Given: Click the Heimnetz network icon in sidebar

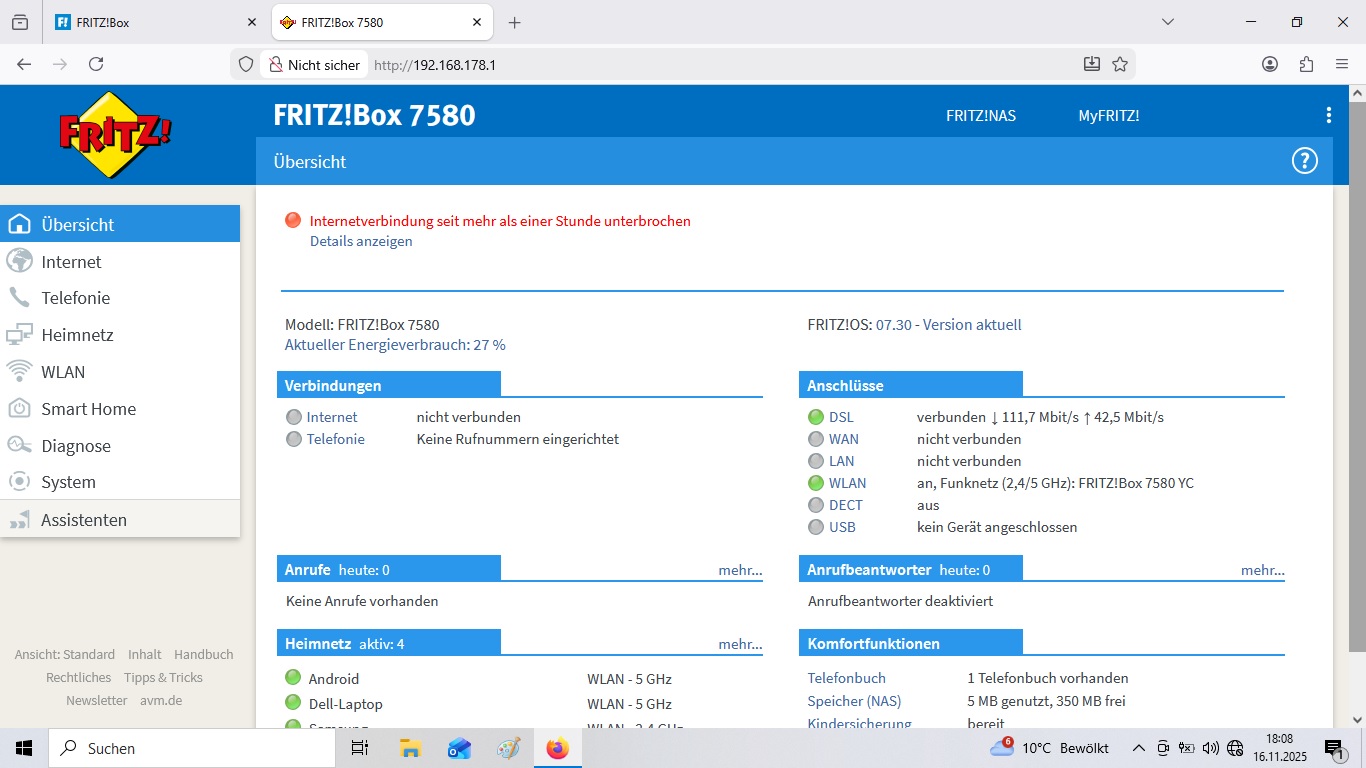Looking at the screenshot, I should pyautogui.click(x=19, y=335).
